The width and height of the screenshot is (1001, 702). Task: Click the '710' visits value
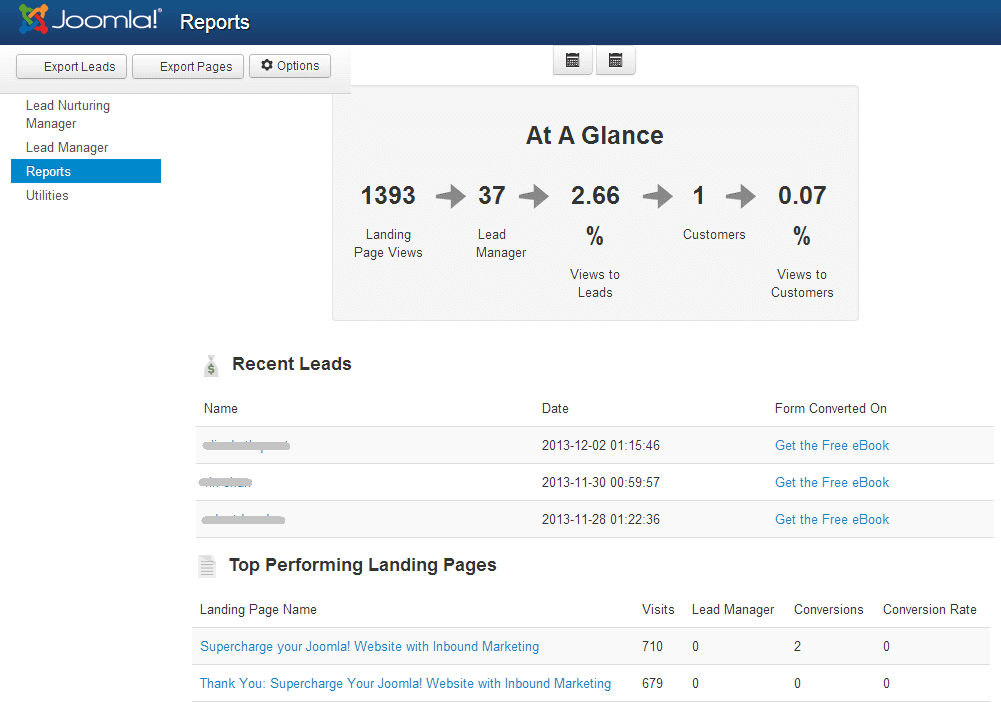point(652,646)
